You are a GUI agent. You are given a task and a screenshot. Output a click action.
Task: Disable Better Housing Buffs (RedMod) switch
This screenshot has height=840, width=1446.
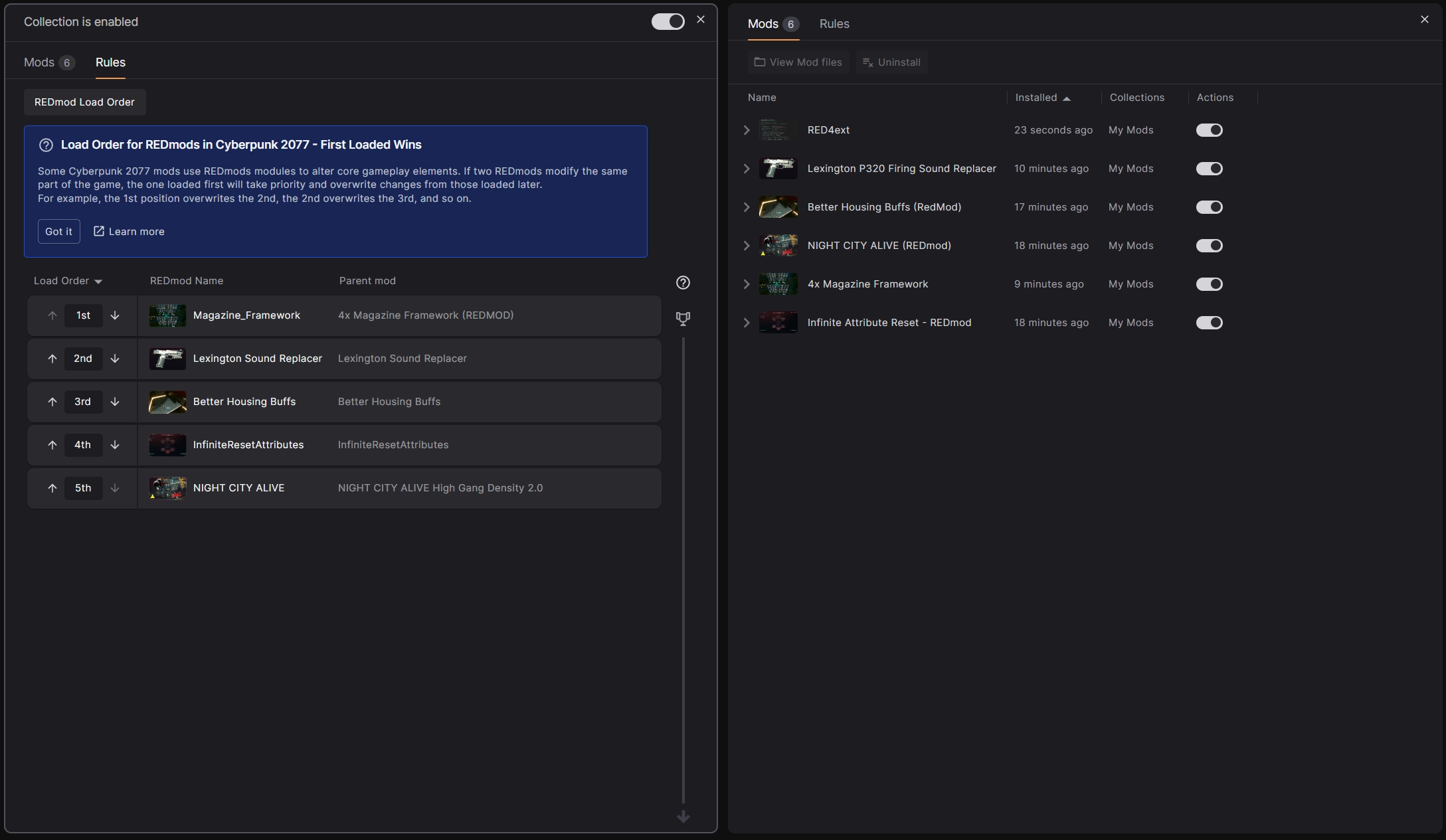(1210, 207)
